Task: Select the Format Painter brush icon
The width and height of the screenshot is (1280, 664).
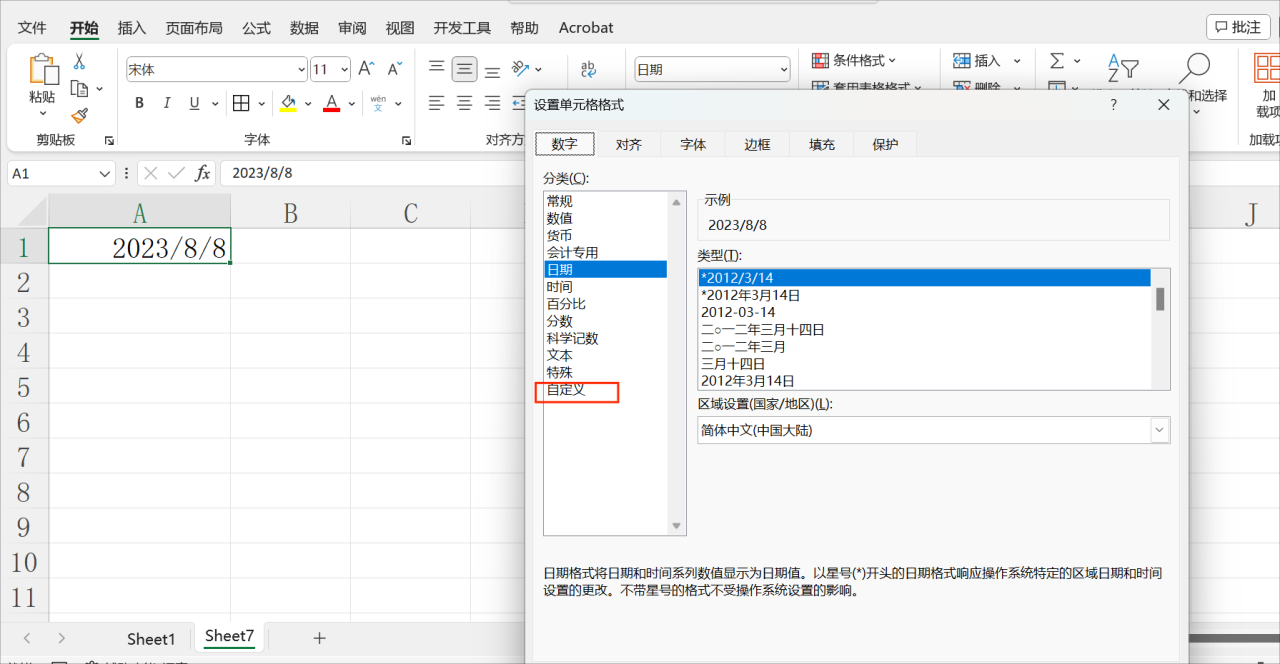Action: click(x=79, y=116)
